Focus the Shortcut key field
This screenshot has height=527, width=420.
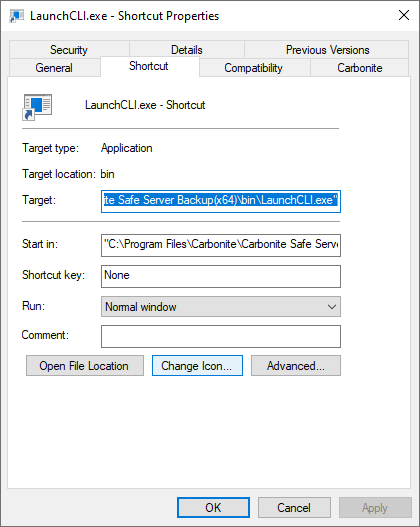click(x=221, y=276)
